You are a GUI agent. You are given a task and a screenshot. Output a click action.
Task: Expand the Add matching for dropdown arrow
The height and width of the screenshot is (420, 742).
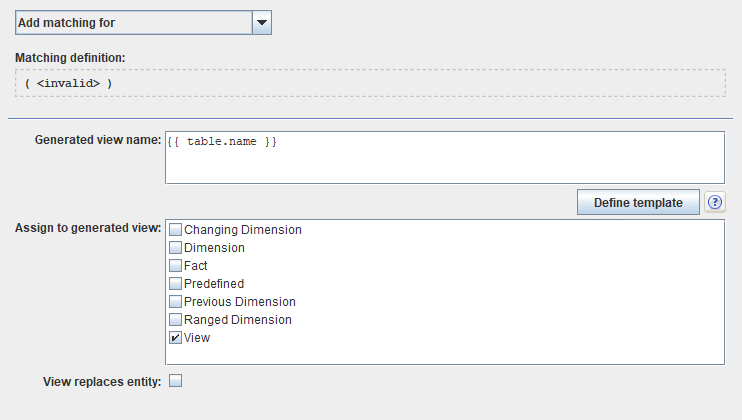coord(261,21)
